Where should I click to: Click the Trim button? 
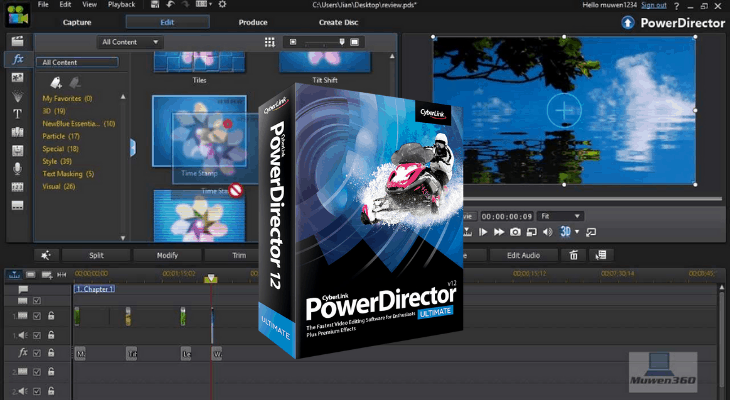tap(239, 255)
